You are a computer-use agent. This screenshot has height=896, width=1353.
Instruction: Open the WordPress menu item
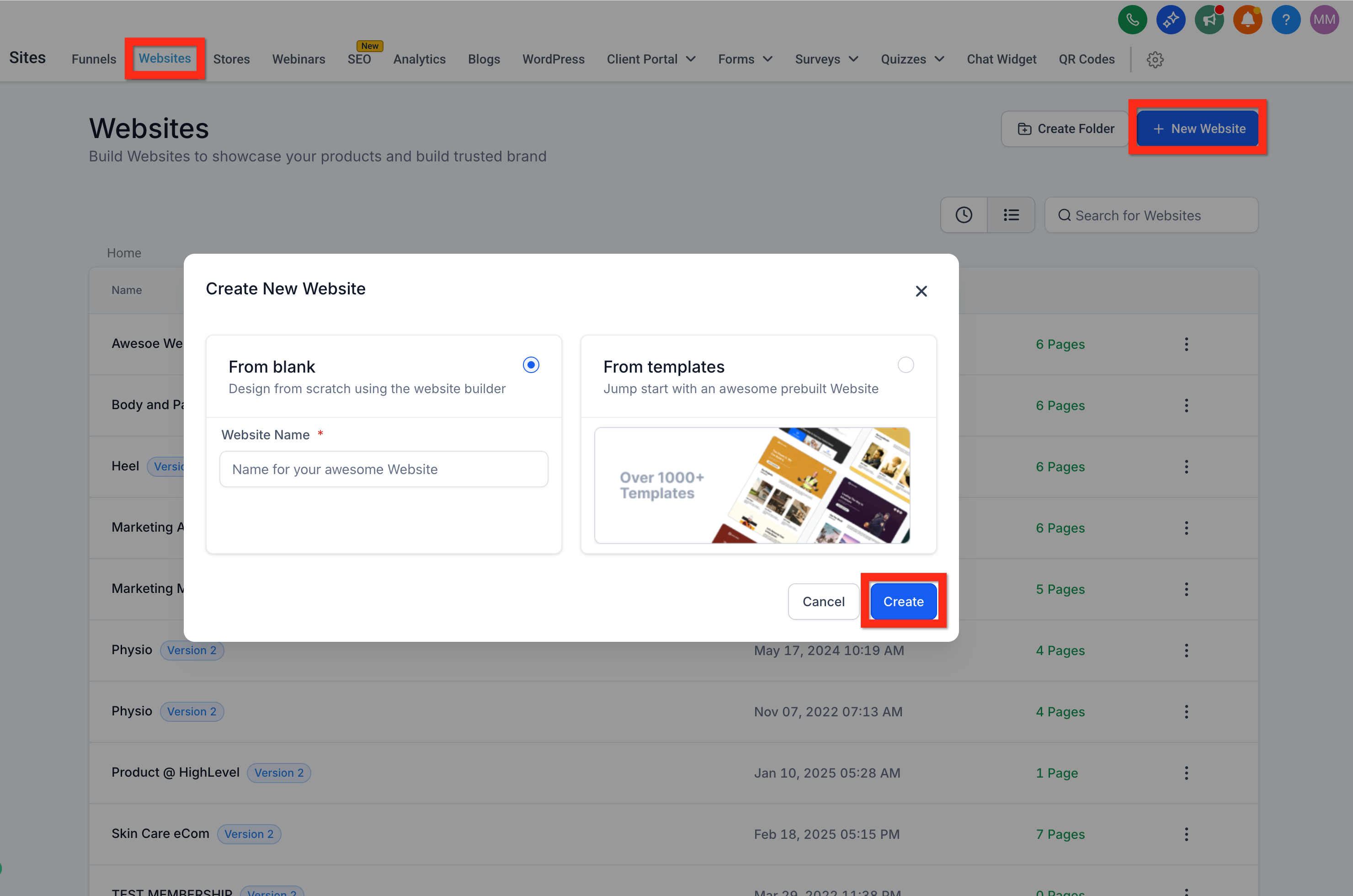pyautogui.click(x=553, y=59)
